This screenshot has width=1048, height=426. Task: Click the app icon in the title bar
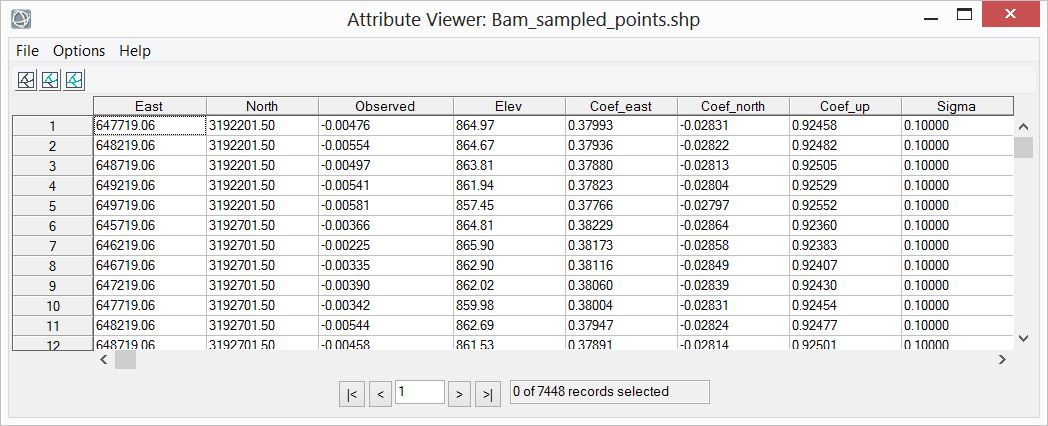pyautogui.click(x=21, y=18)
